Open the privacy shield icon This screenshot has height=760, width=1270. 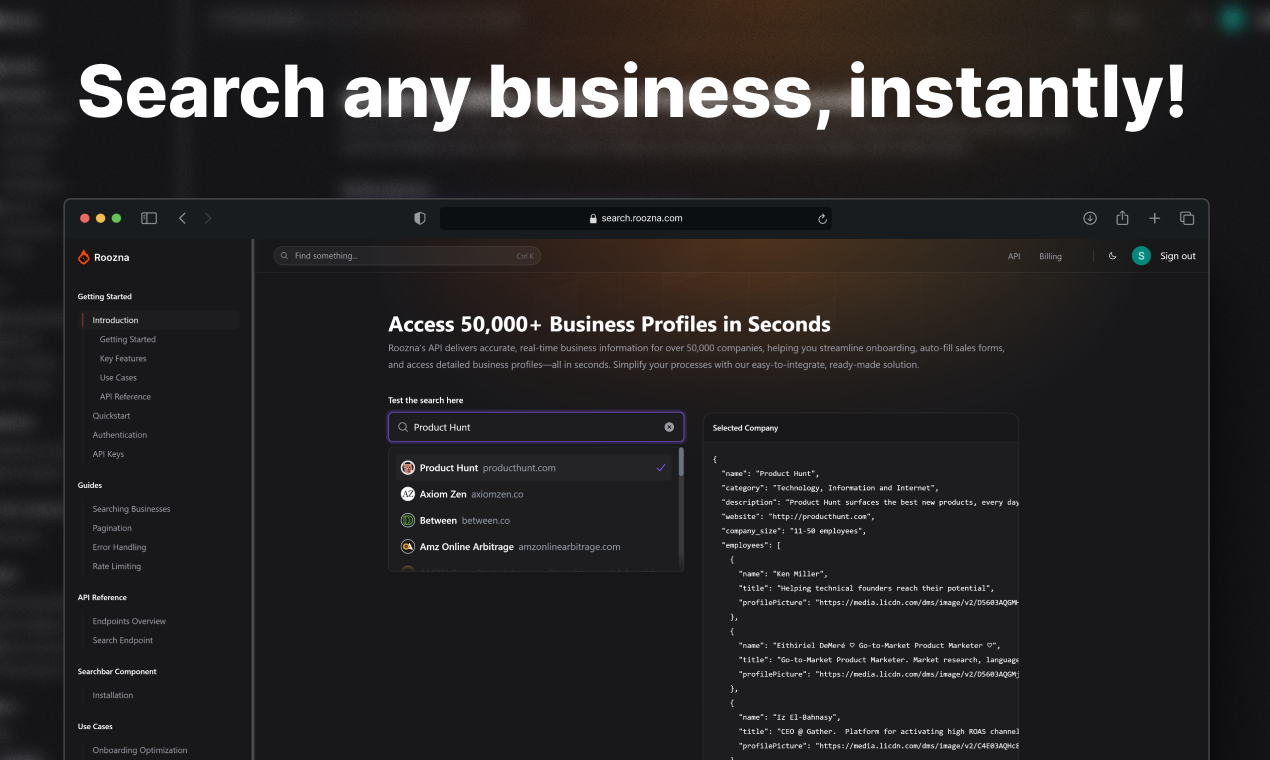pyautogui.click(x=420, y=218)
